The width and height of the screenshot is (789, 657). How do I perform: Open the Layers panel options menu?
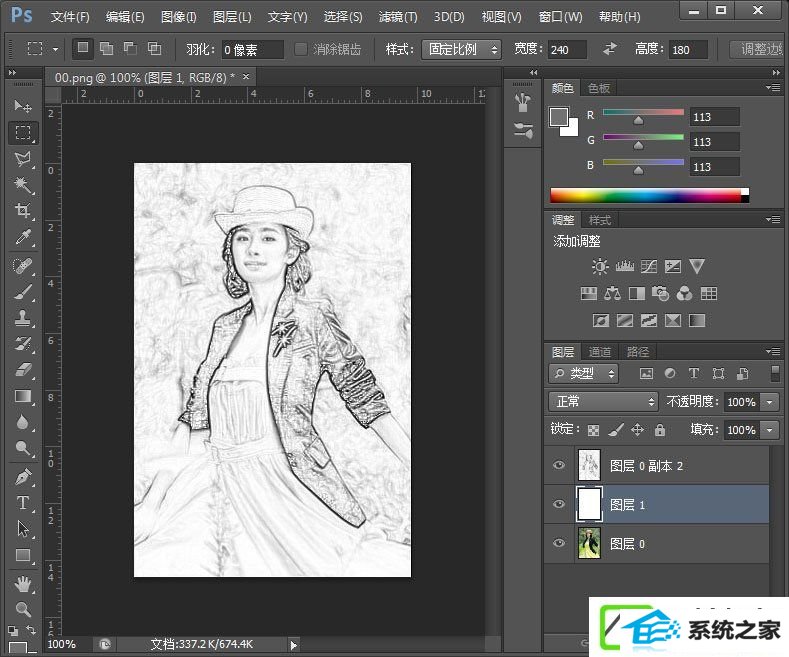773,351
